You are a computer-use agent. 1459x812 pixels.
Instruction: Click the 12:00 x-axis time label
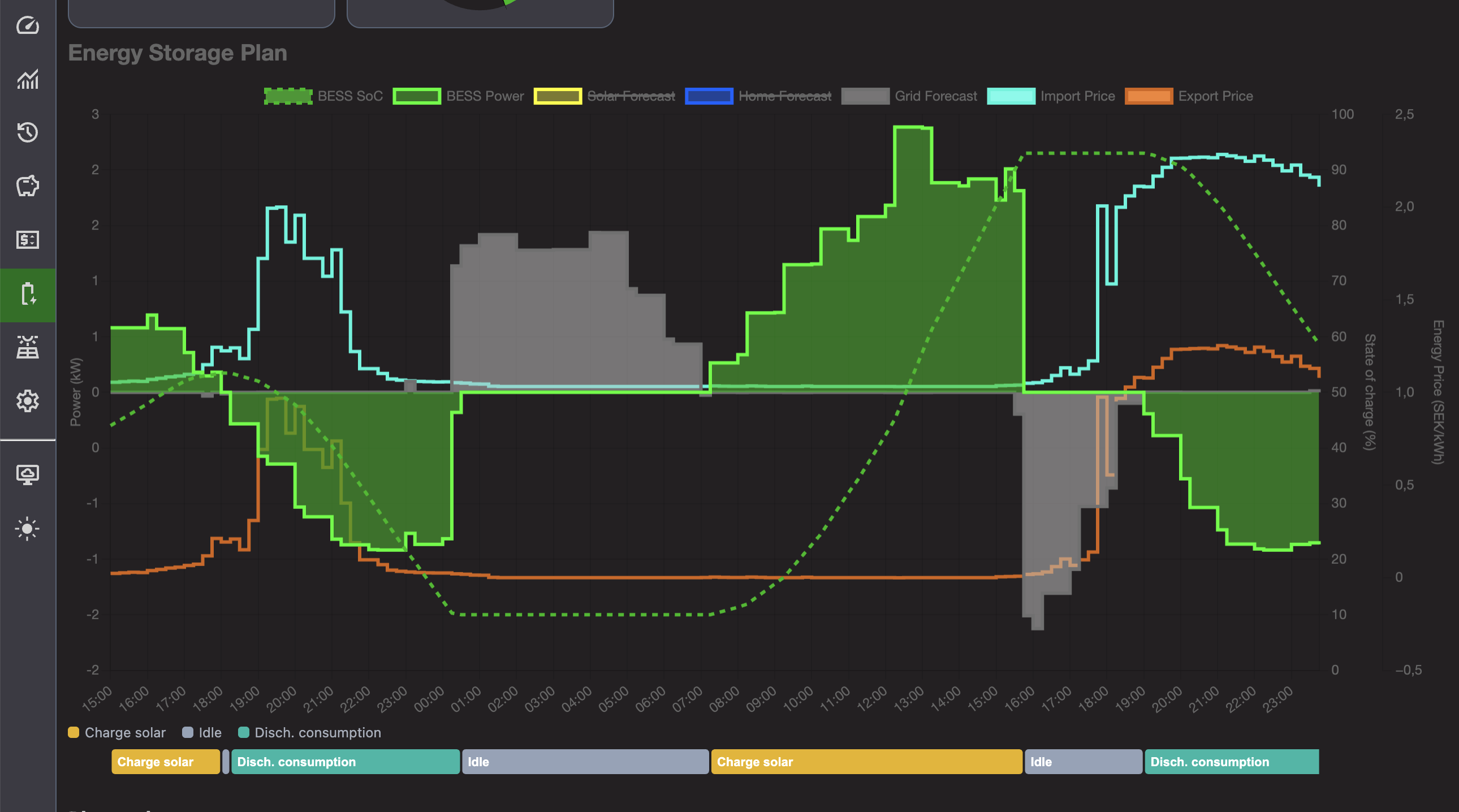click(871, 699)
